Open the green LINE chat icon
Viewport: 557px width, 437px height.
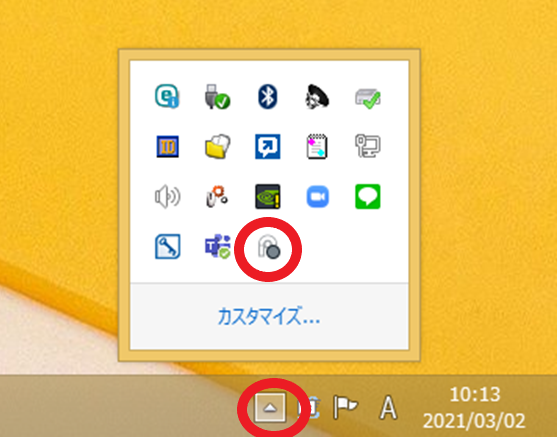click(368, 196)
